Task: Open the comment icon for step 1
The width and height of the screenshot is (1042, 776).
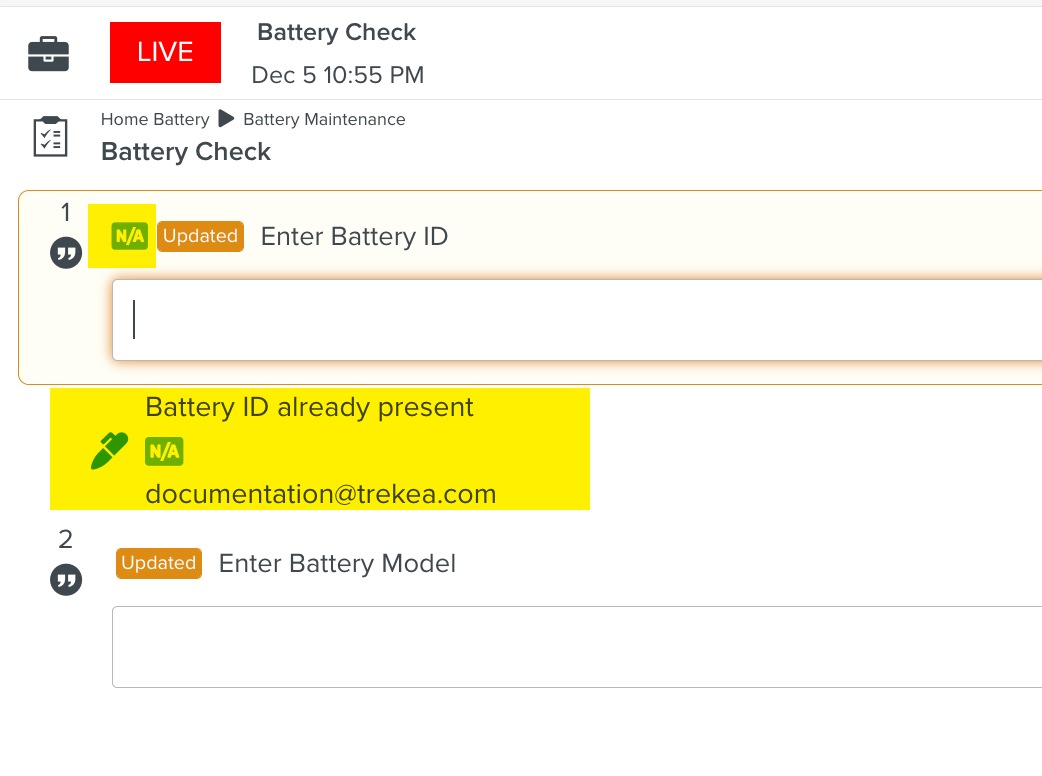Action: click(66, 253)
